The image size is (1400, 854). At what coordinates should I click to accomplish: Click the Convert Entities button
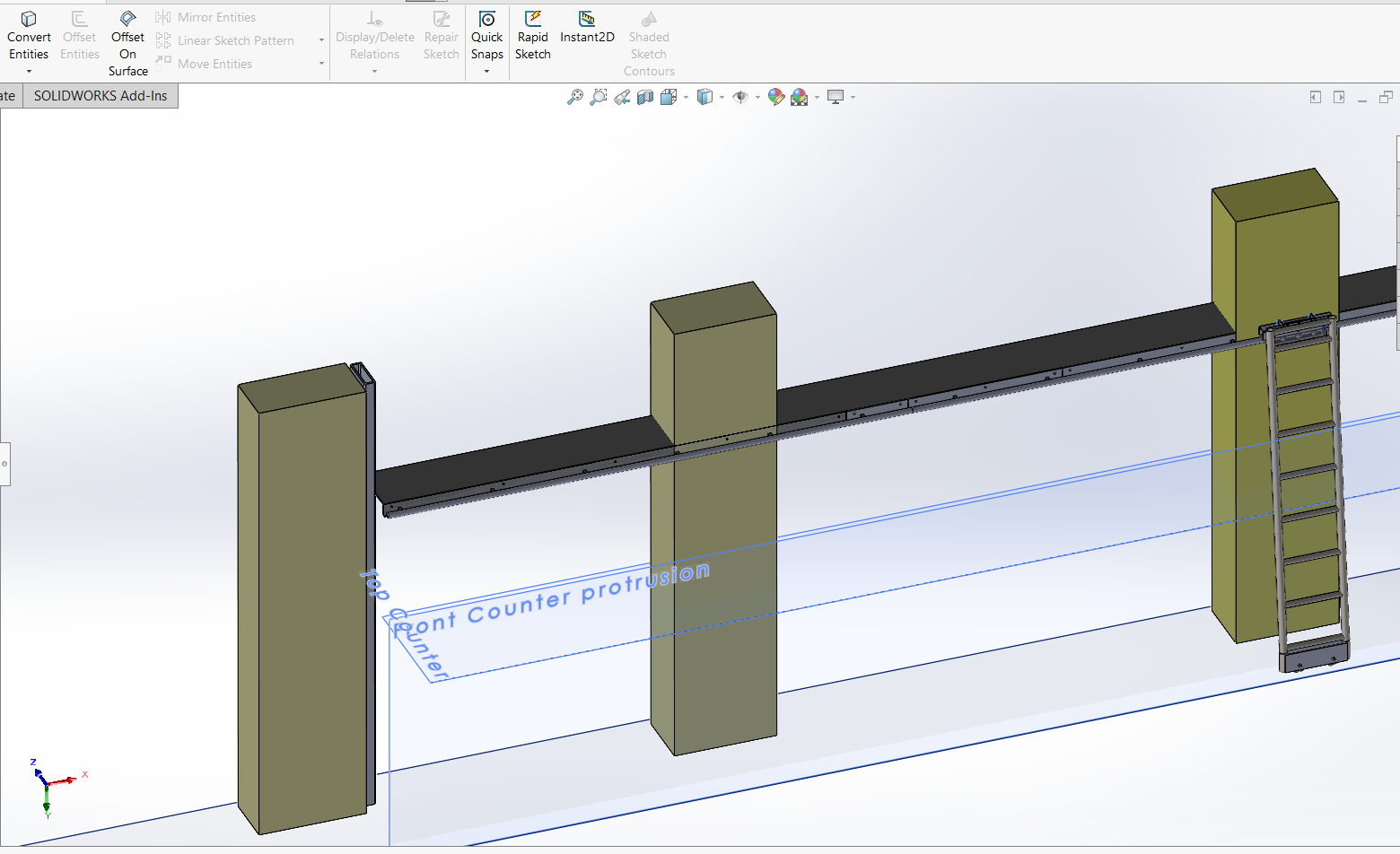point(29,36)
